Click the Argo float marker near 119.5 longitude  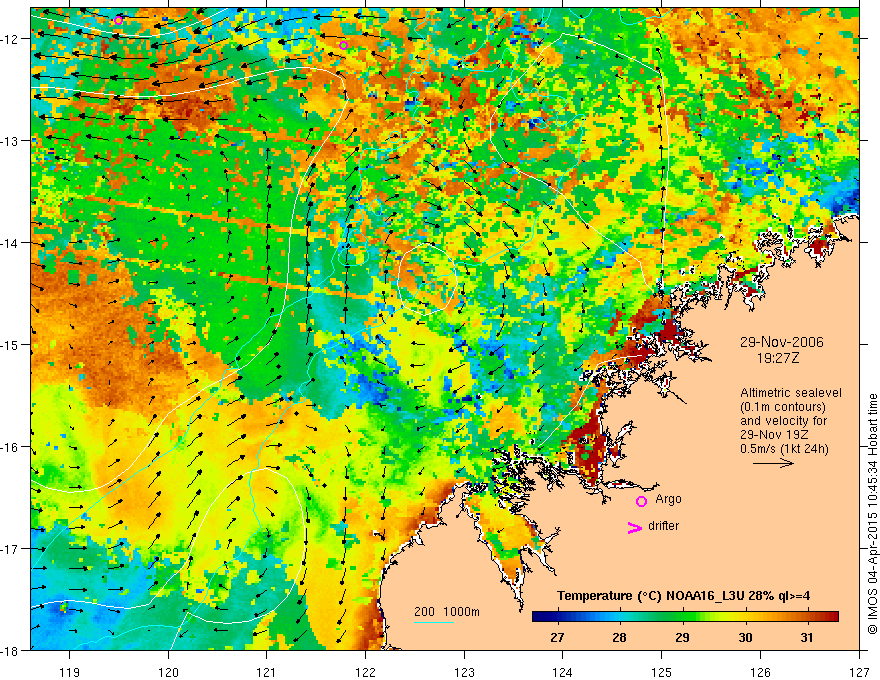click(118, 21)
